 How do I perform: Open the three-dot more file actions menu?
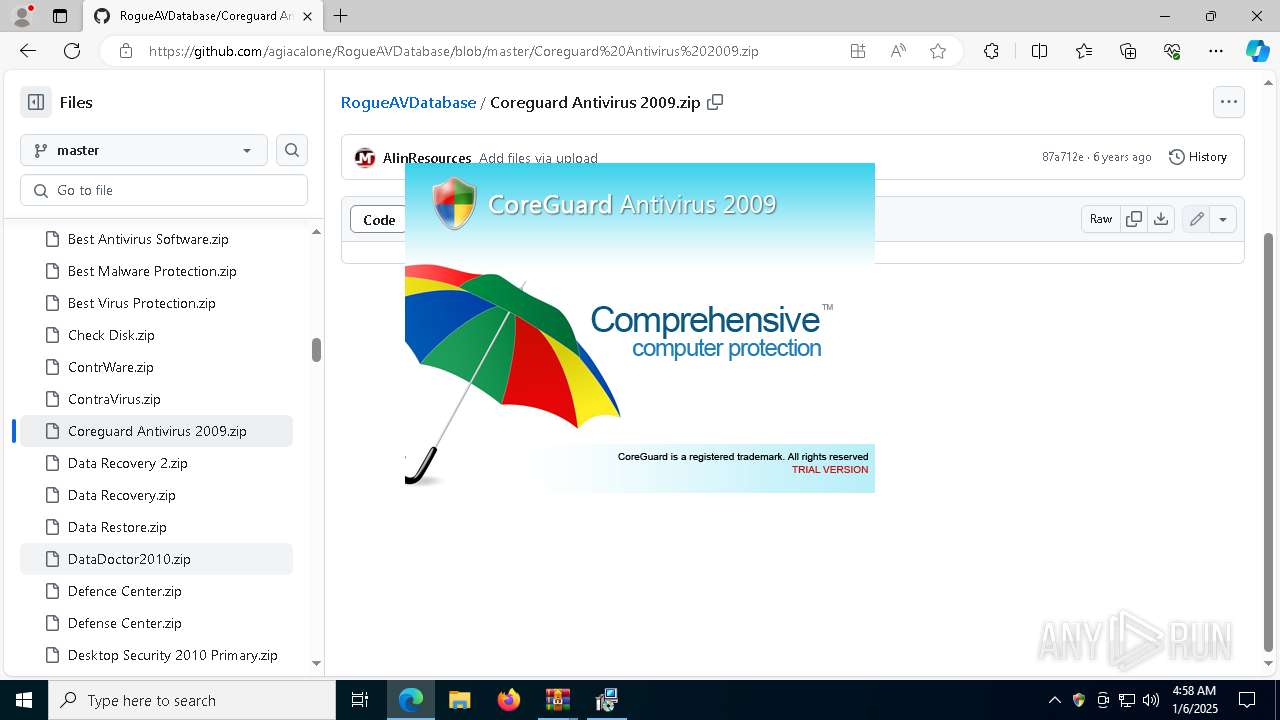tap(1229, 102)
